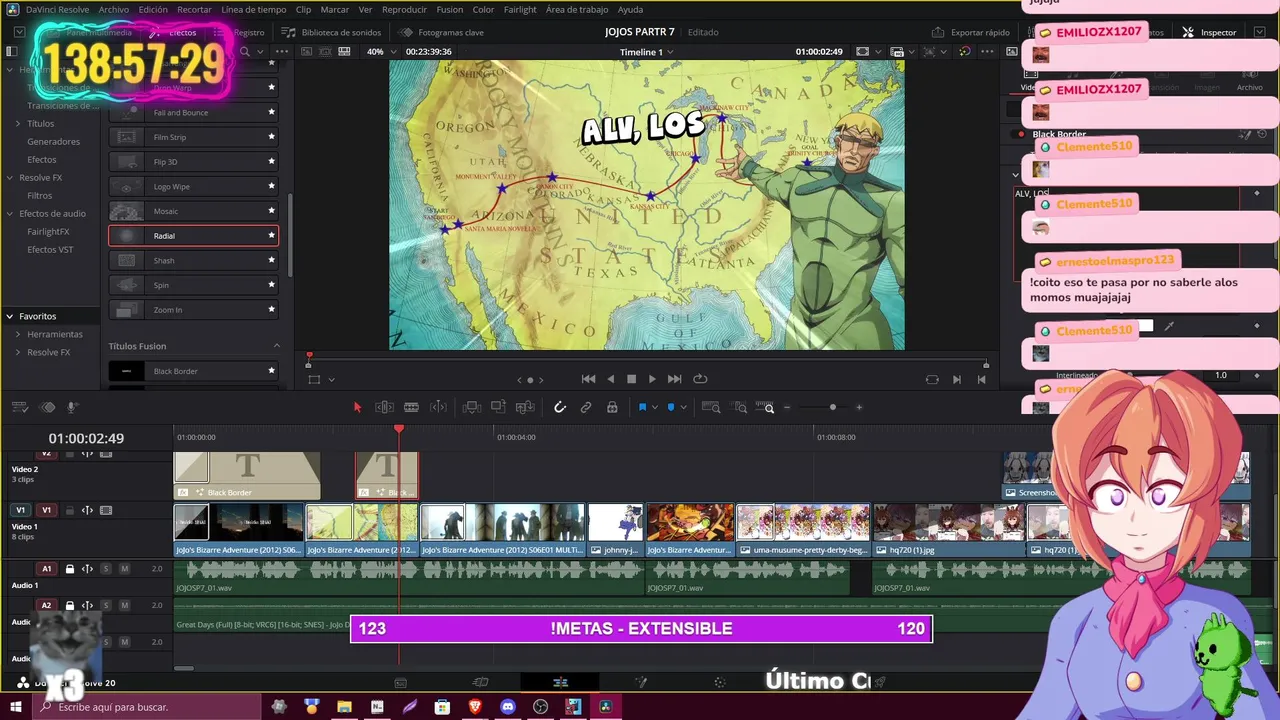Image resolution: width=1280 pixels, height=720 pixels.
Task: Open timeline view options icon
Action: tap(19, 407)
